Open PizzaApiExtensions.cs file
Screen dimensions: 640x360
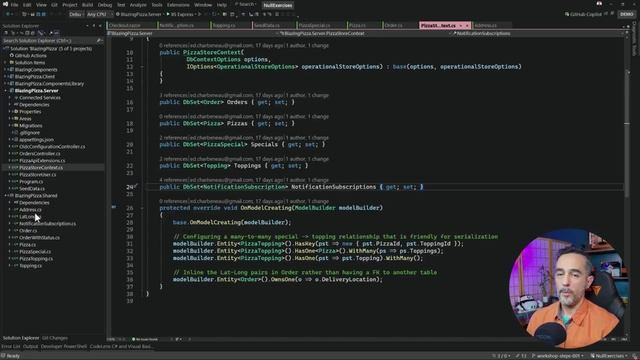pos(42,160)
